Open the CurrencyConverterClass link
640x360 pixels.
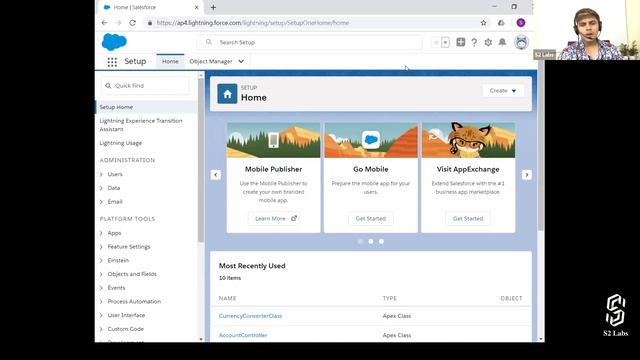pos(250,316)
